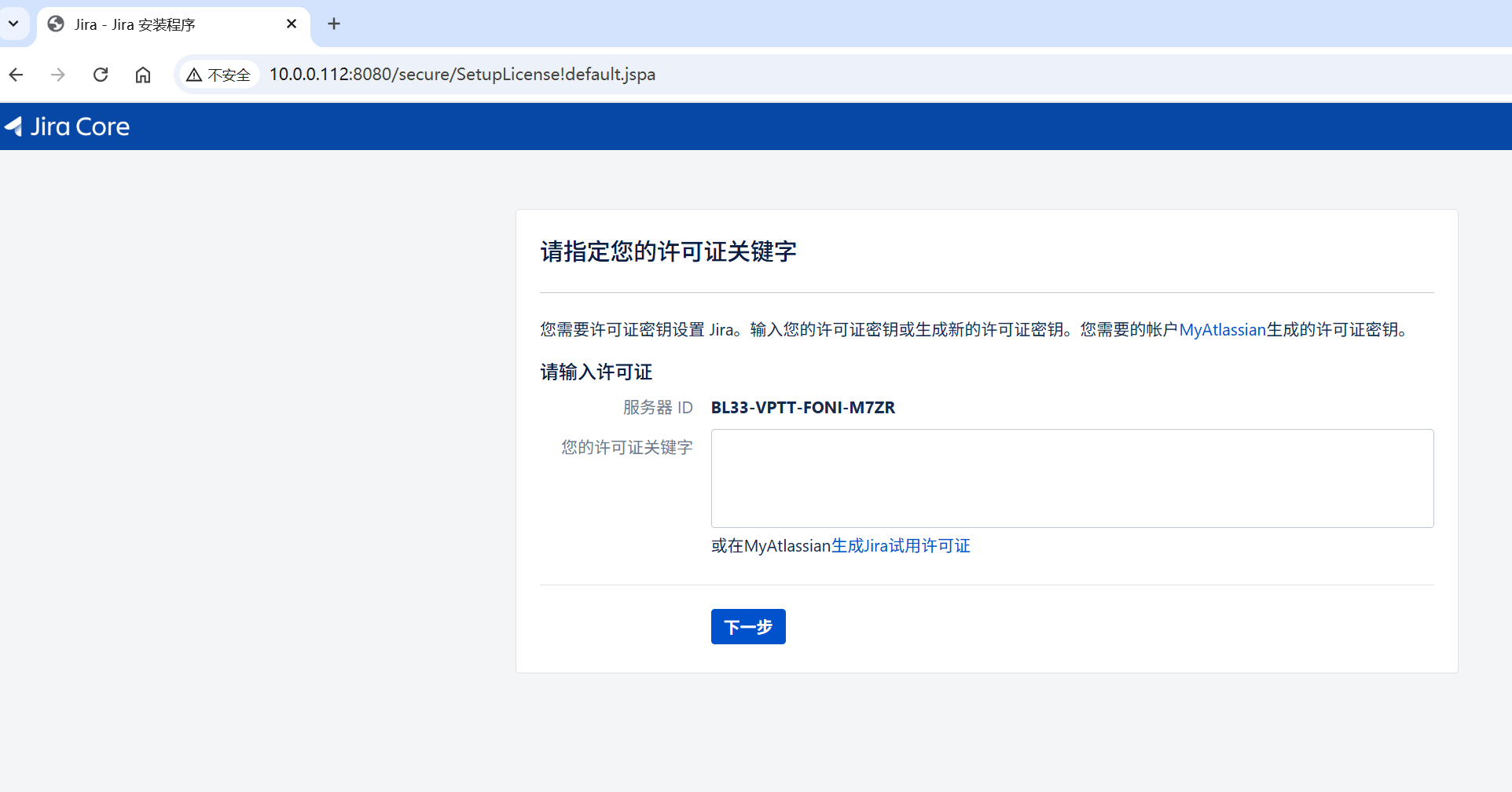The image size is (1512, 792).
Task: Open a new browser tab
Action: click(334, 24)
